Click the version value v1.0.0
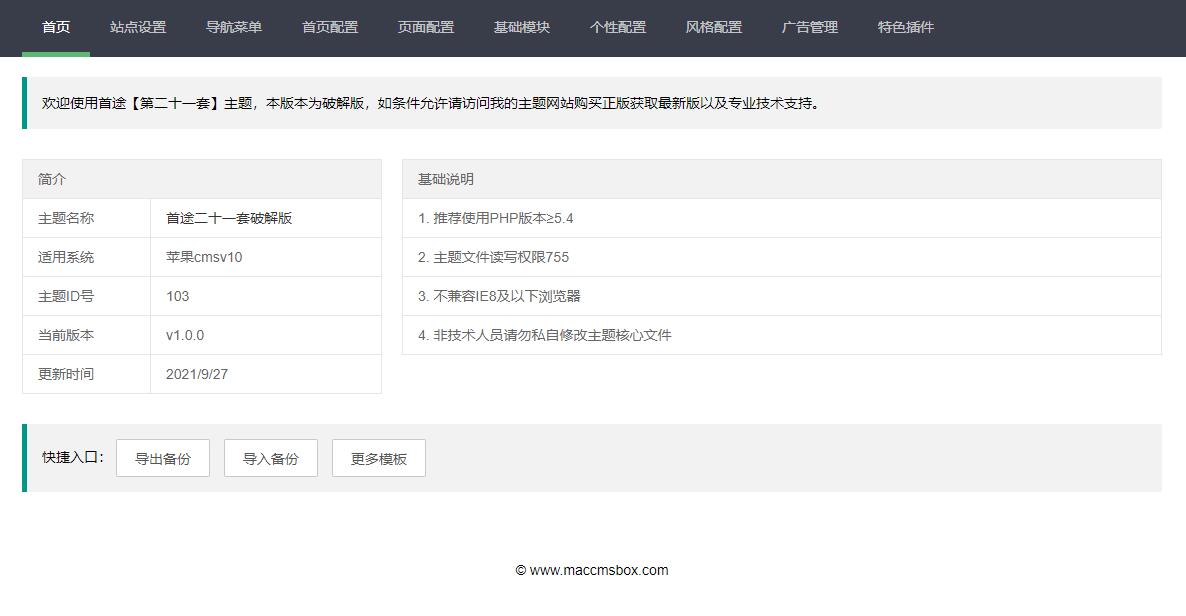 pos(185,335)
